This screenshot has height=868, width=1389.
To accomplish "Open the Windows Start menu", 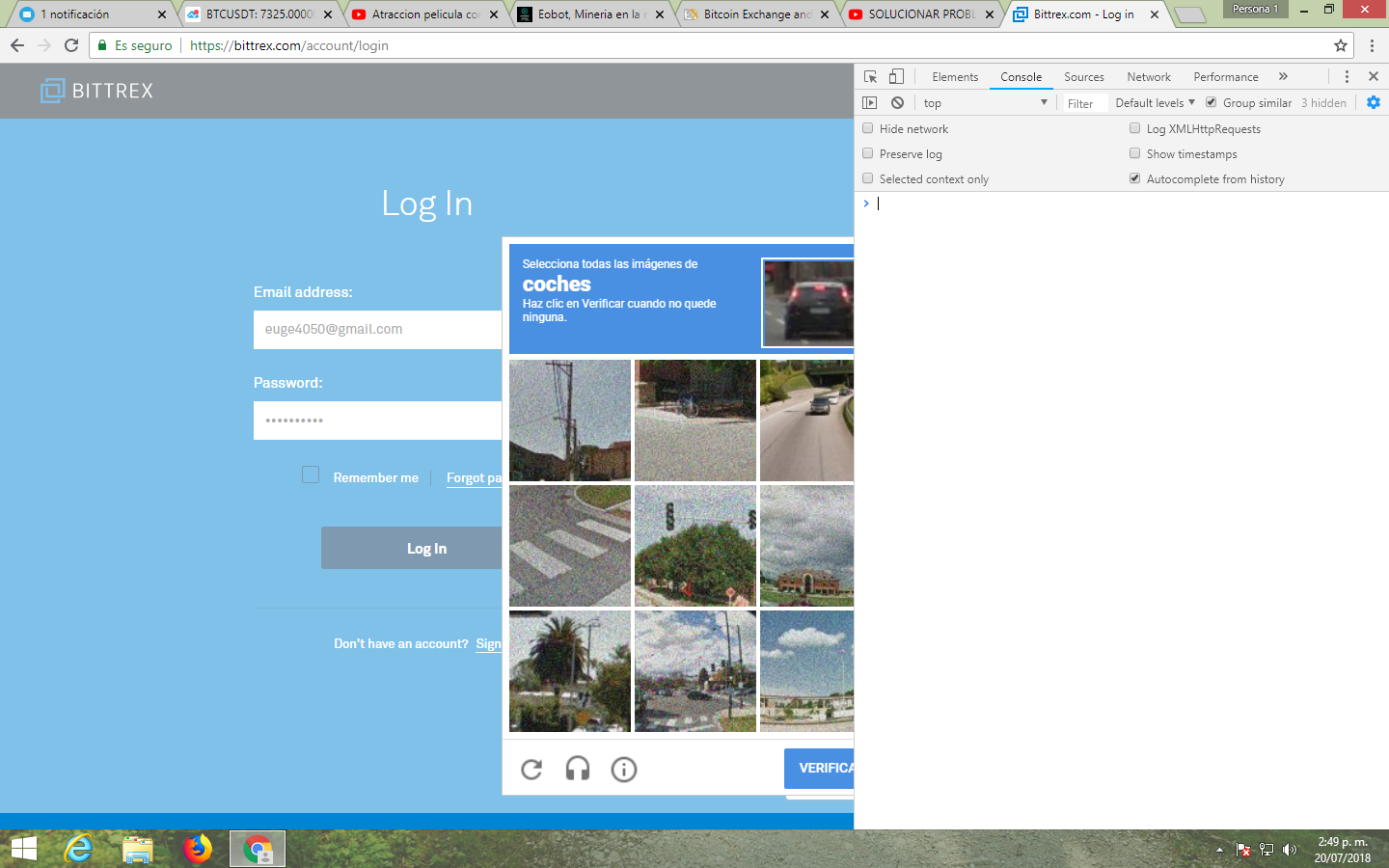I will [x=23, y=849].
